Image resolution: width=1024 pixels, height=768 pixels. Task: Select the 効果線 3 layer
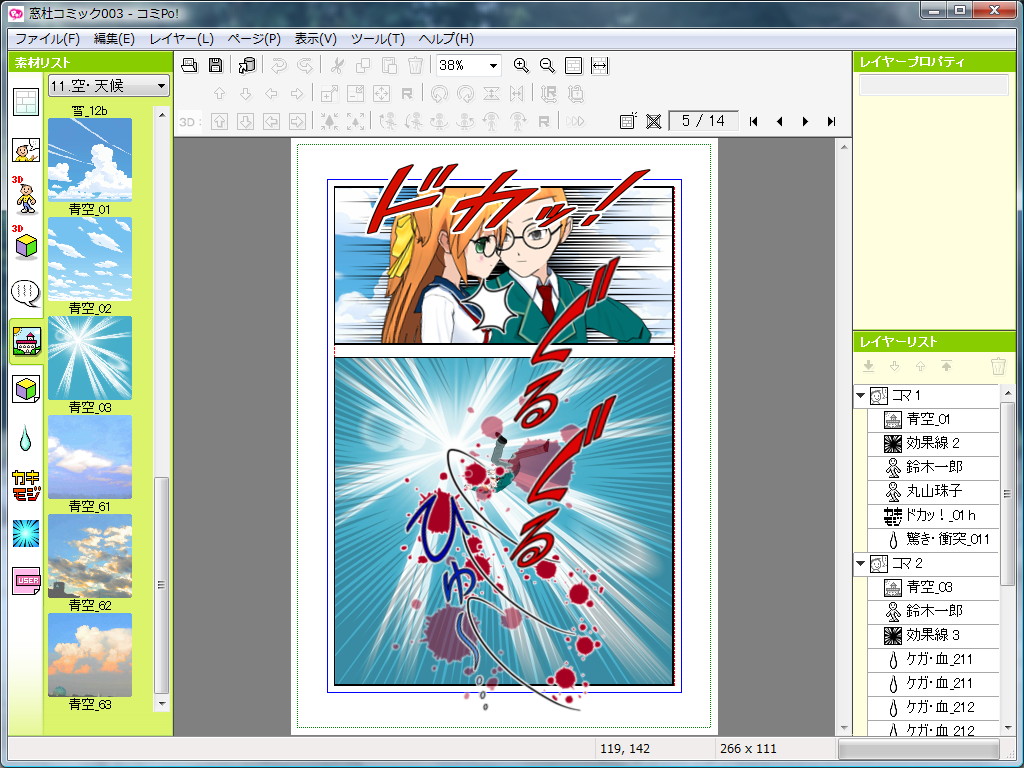click(932, 635)
